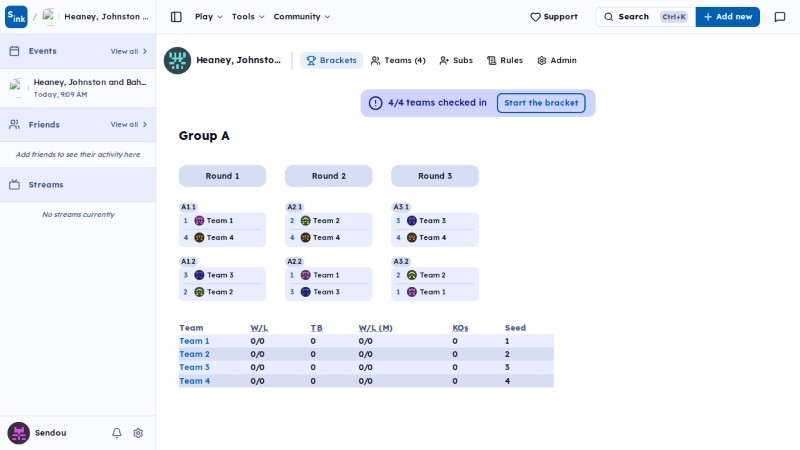Click Team 2 avatar in match A2.1
The image size is (800, 450).
tap(306, 220)
